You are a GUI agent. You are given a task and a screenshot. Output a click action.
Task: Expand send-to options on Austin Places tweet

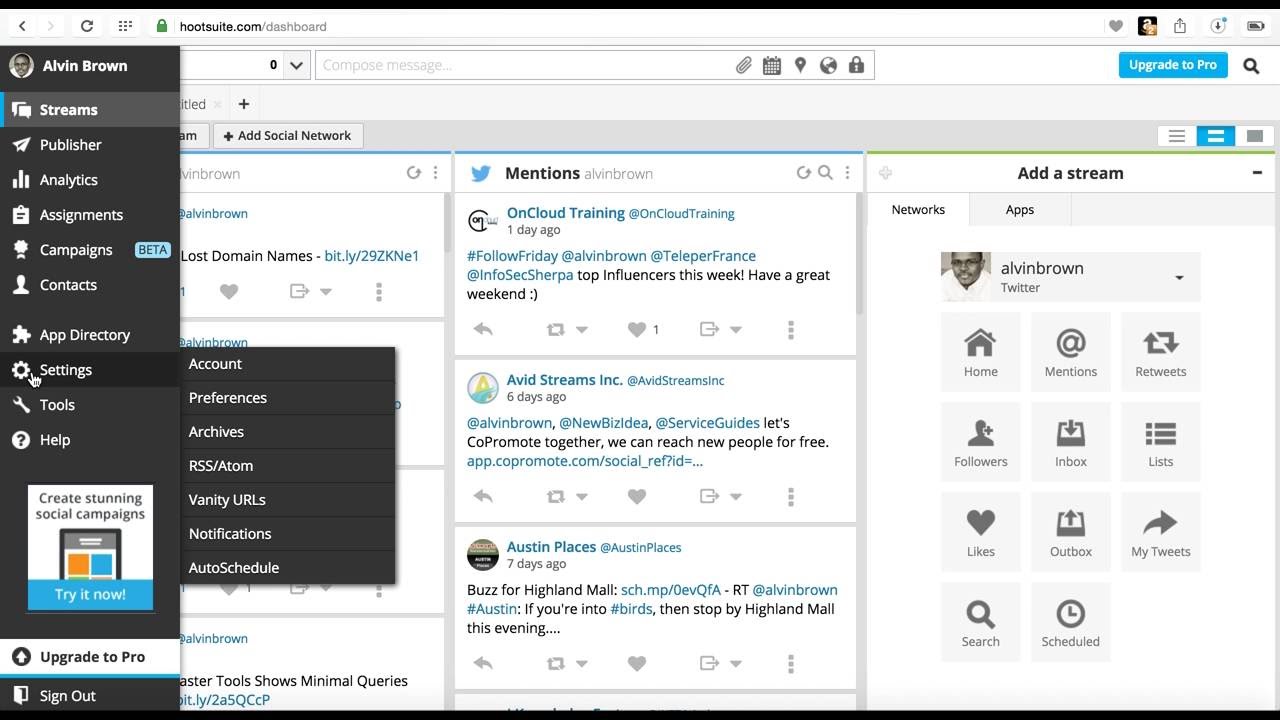point(736,664)
